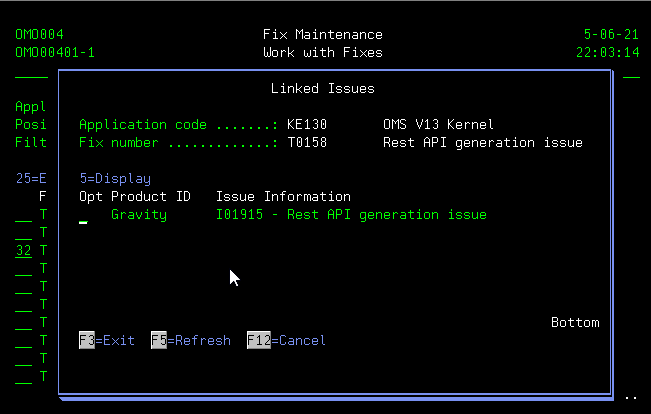Click the OMS V13 Kernel description
This screenshot has width=651, height=414.
(x=438, y=125)
